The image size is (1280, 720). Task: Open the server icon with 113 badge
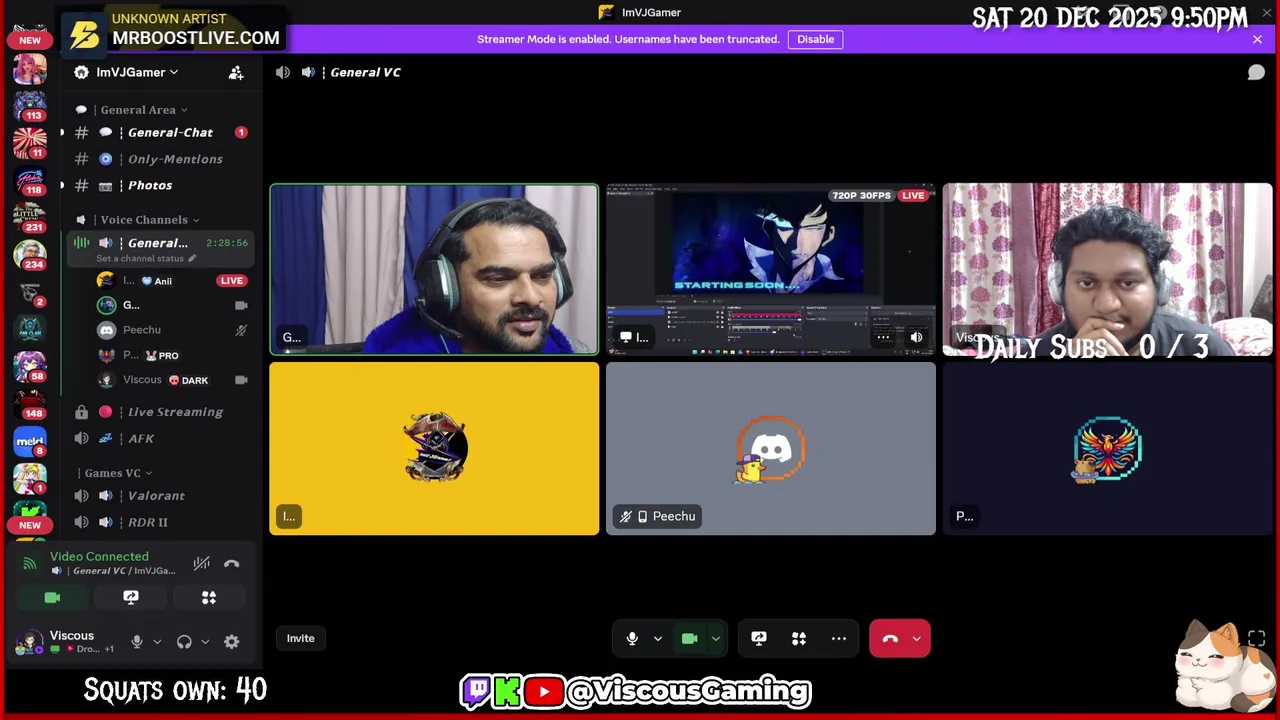click(x=30, y=105)
